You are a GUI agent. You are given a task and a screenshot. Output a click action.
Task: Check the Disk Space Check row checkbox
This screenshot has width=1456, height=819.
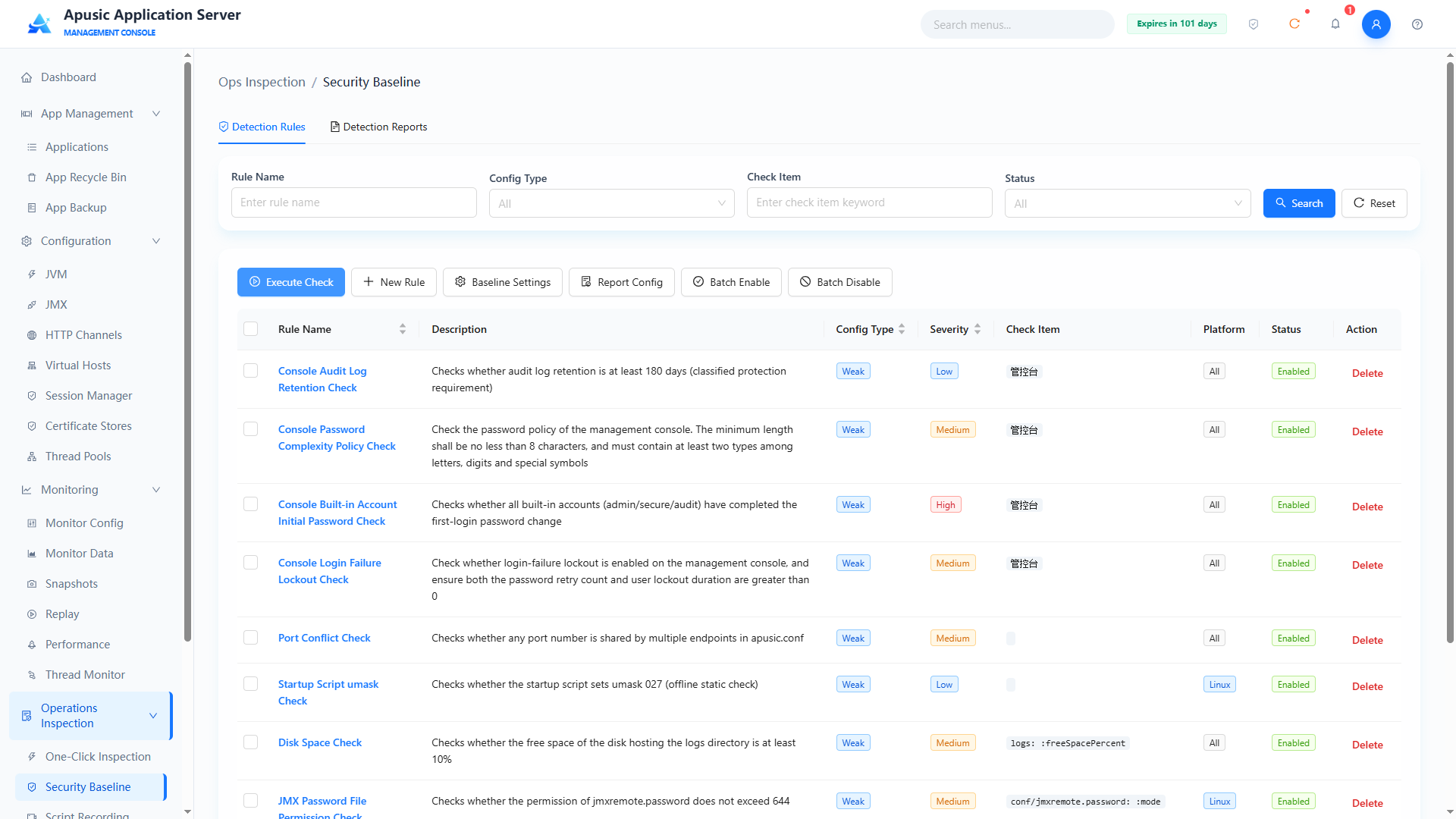[250, 742]
